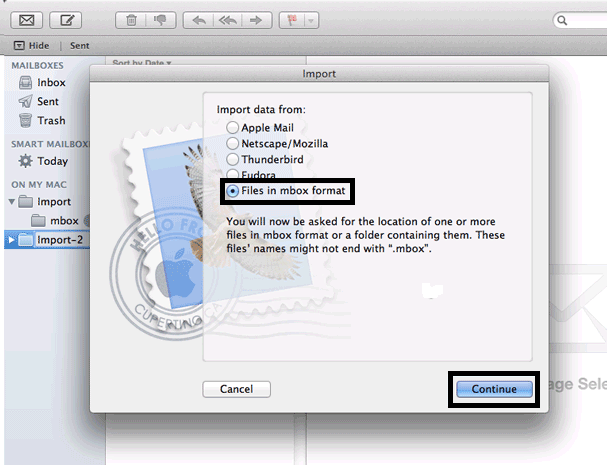Open the flag color dropdown arrow

coord(311,20)
